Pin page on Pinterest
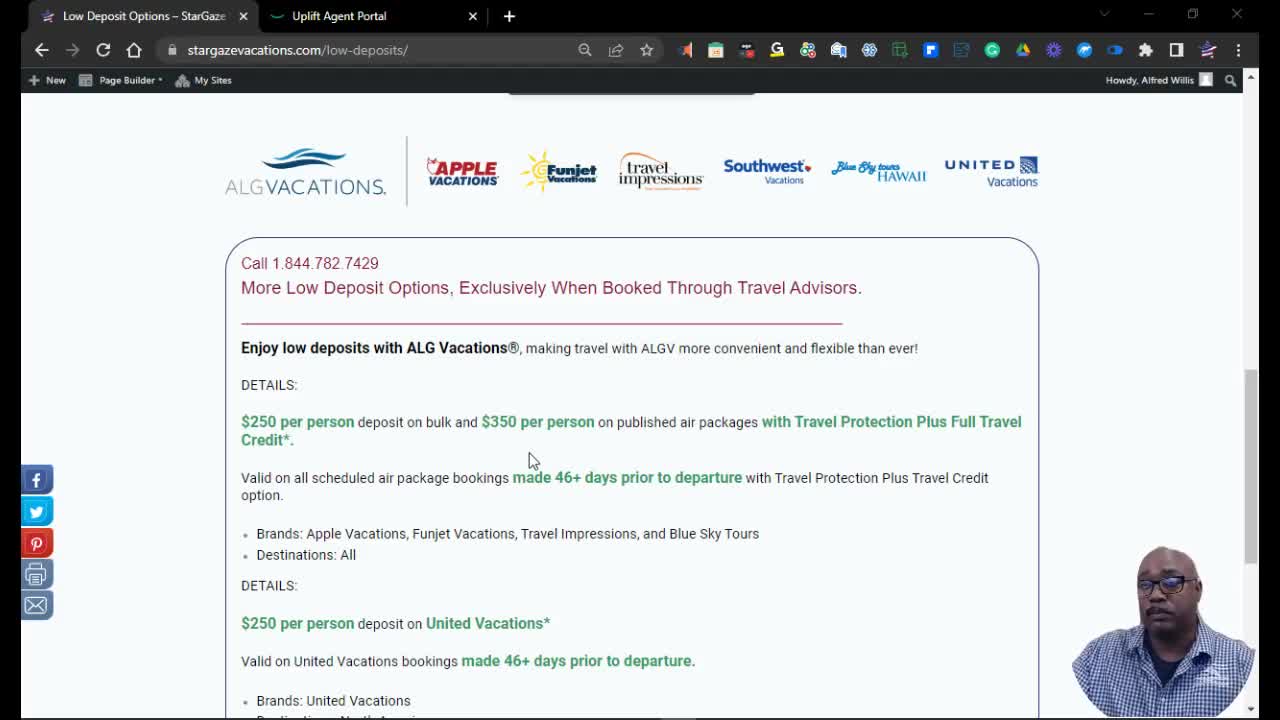This screenshot has width=1280, height=720. 36,543
